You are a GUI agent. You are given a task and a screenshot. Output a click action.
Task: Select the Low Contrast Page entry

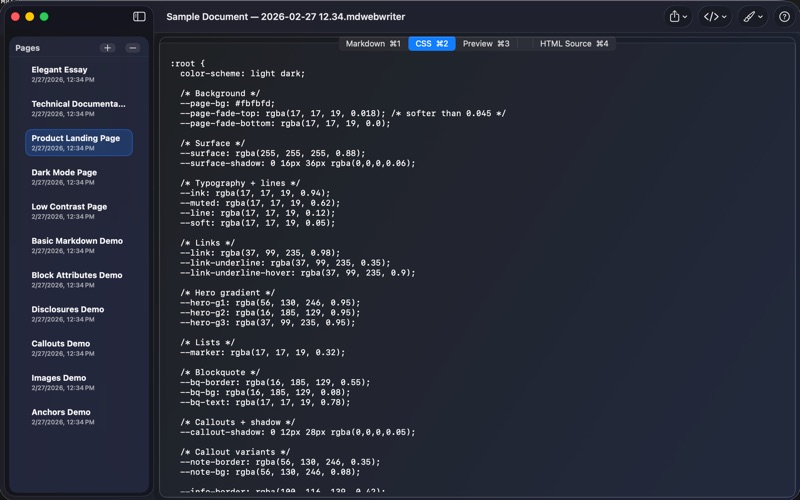tap(79, 211)
